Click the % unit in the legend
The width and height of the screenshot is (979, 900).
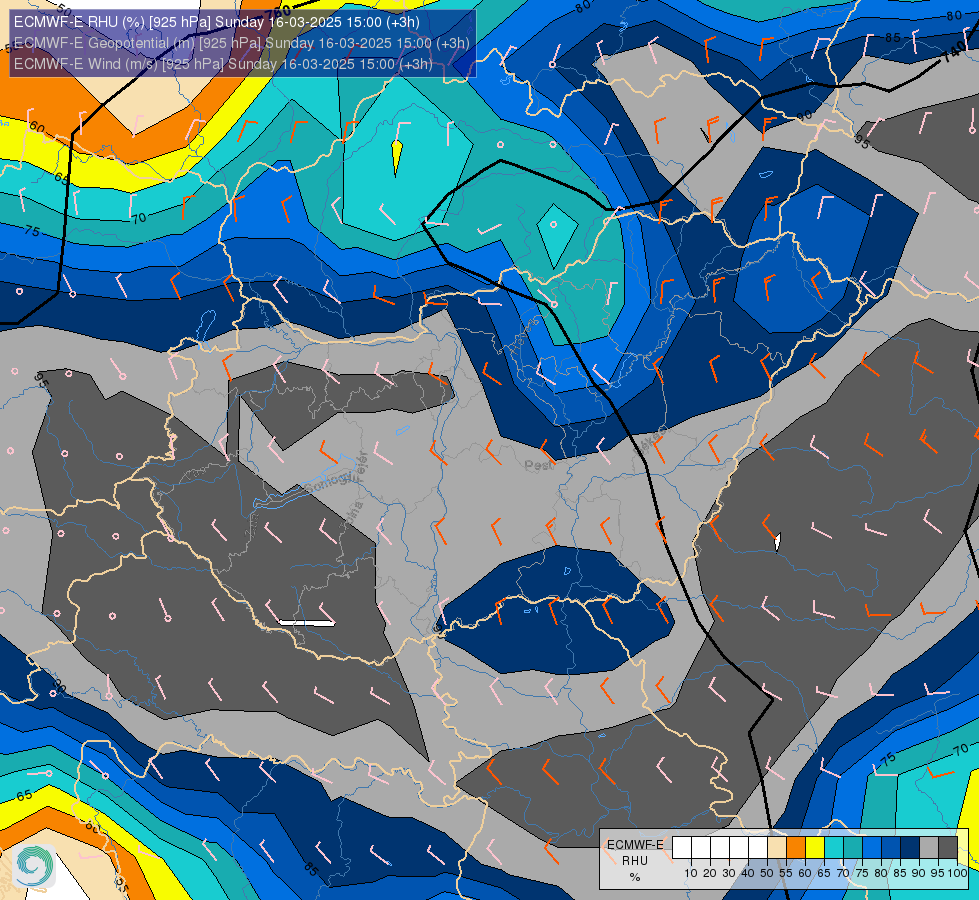635,877
